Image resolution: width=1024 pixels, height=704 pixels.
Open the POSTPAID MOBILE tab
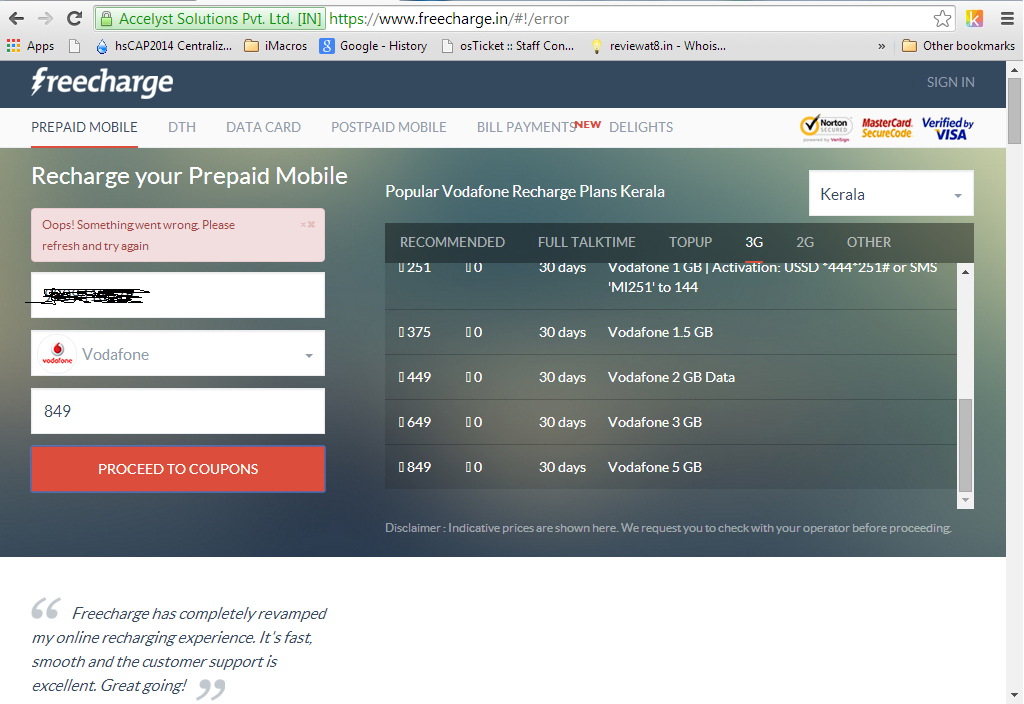click(x=389, y=127)
